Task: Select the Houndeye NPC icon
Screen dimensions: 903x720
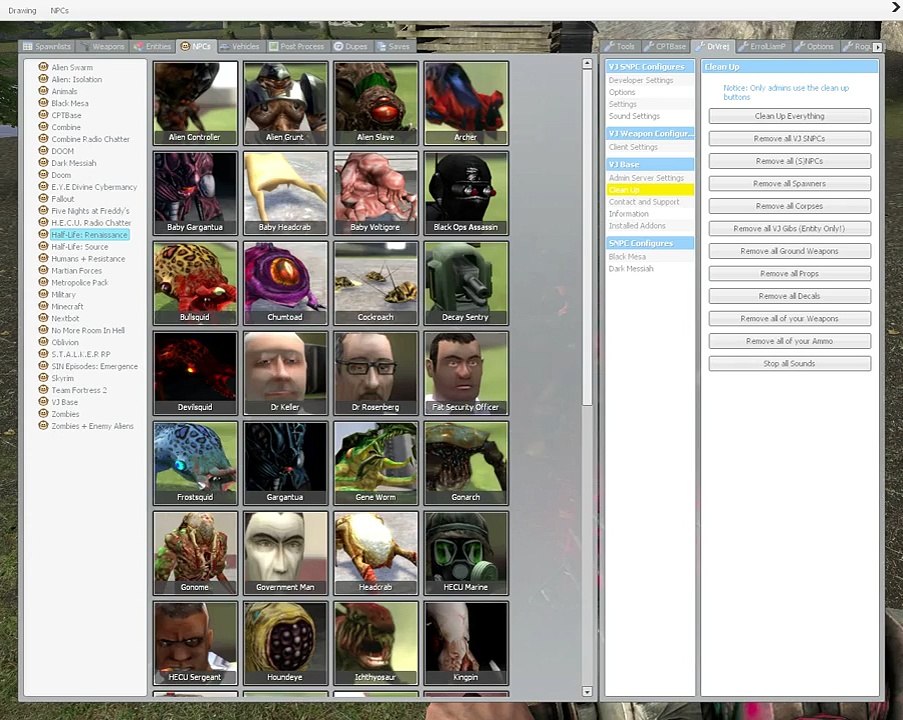Action: pos(285,642)
